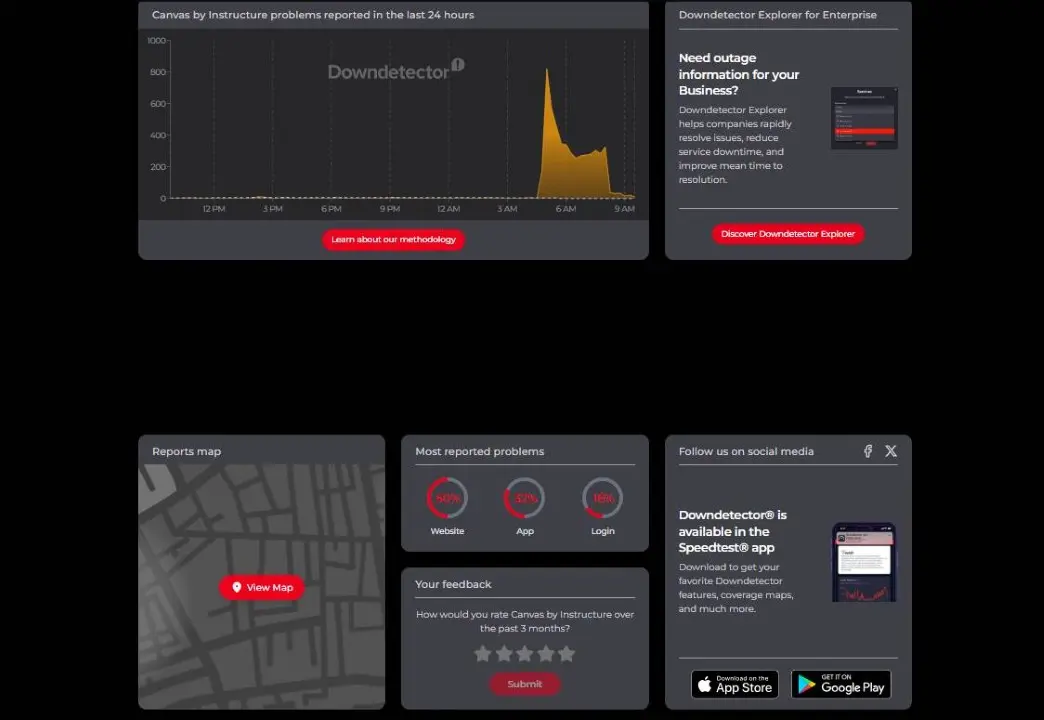Open Downdetector's X social media icon

[x=891, y=451]
